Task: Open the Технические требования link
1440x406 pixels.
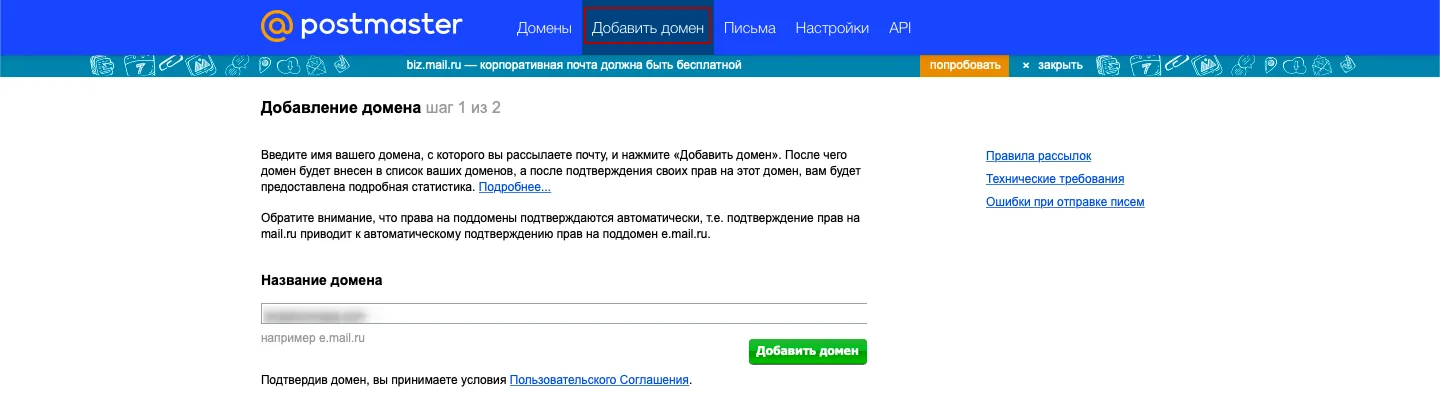Action: [1055, 179]
